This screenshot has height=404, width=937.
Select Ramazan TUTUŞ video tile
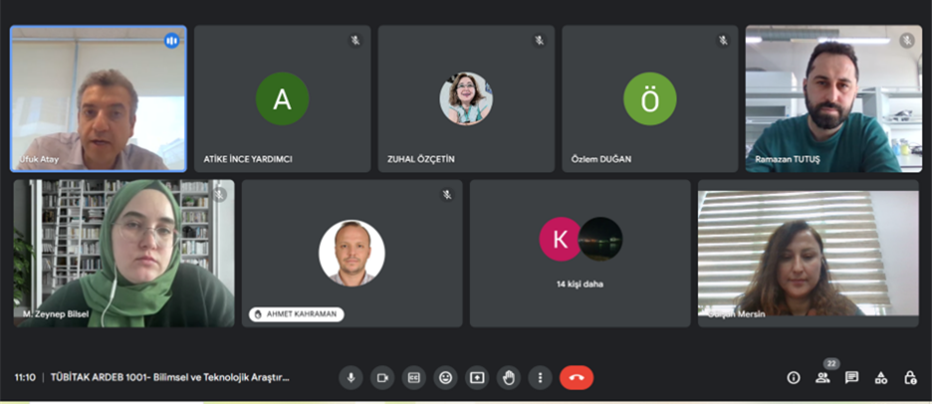point(834,99)
